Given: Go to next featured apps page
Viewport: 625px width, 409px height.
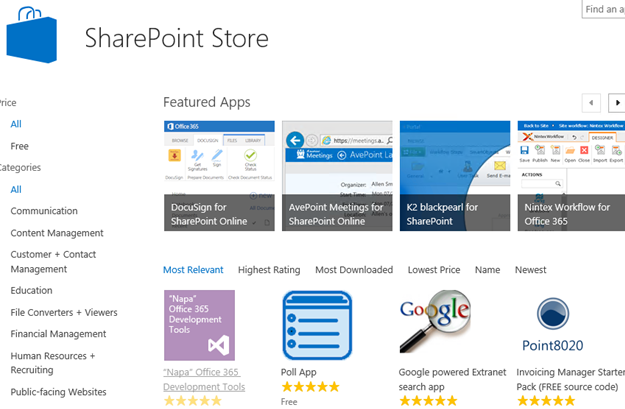Looking at the screenshot, I should (x=616, y=103).
